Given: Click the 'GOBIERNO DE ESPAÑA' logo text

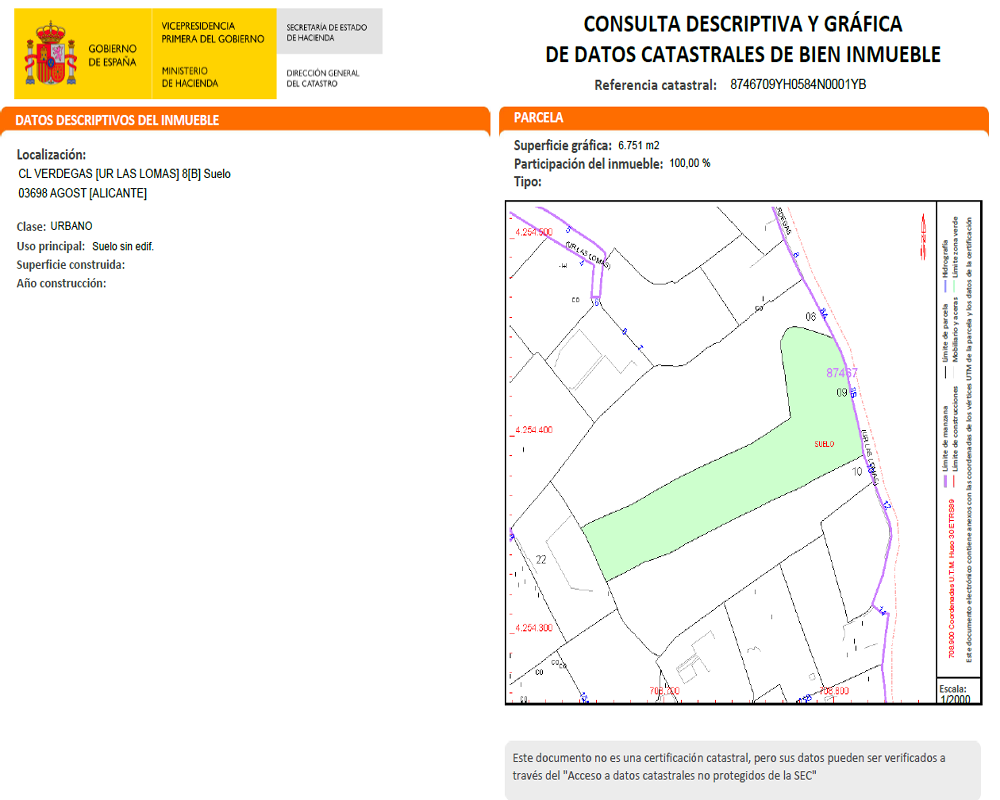Looking at the screenshot, I should click(112, 56).
